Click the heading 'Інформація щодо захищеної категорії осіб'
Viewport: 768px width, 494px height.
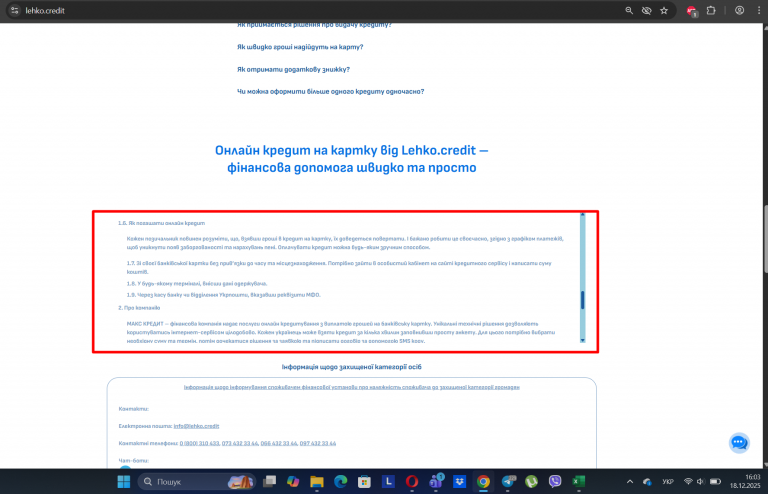click(351, 367)
